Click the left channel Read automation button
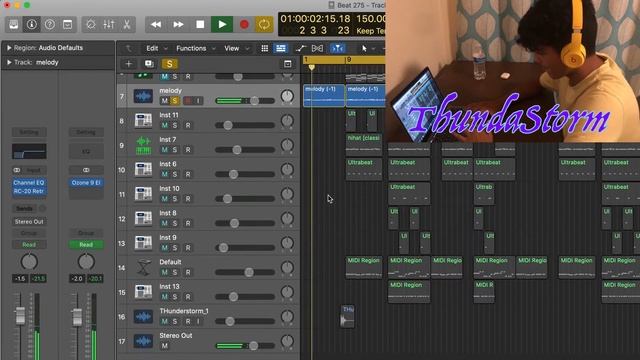 pyautogui.click(x=29, y=244)
